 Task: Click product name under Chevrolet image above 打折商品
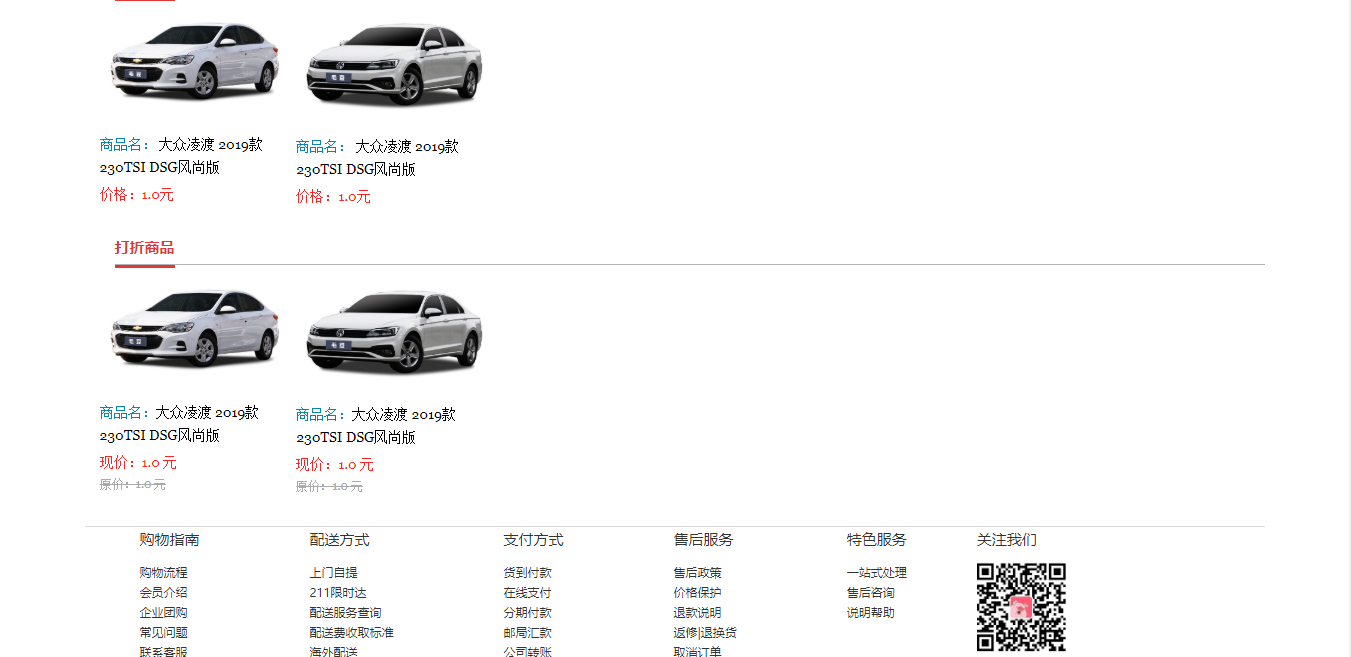click(x=181, y=156)
